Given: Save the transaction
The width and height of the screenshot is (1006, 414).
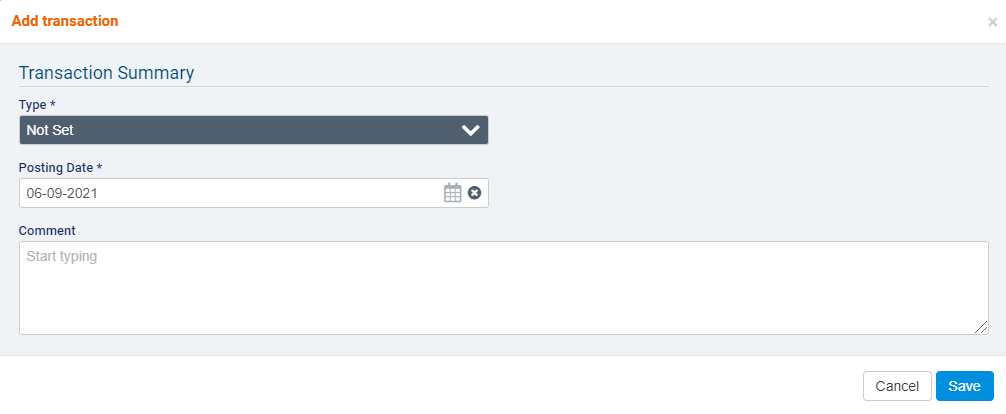Looking at the screenshot, I should 964,386.
